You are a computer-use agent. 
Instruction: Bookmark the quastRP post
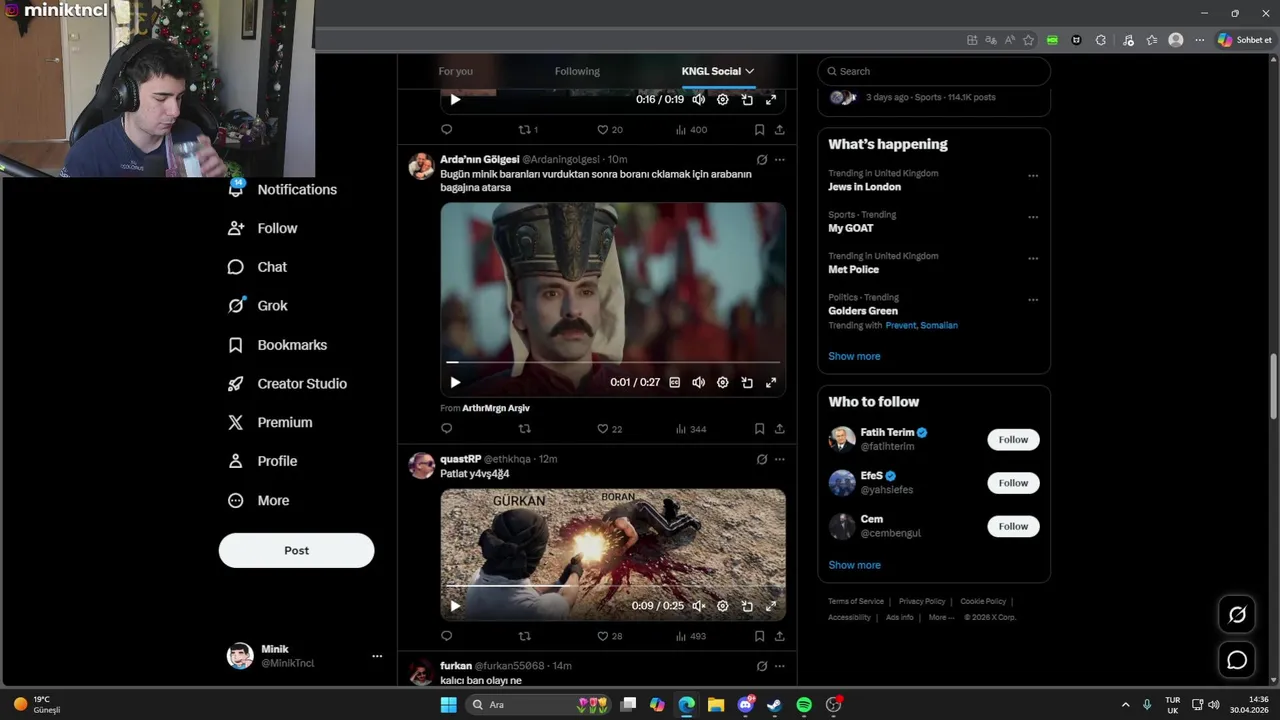[x=759, y=636]
